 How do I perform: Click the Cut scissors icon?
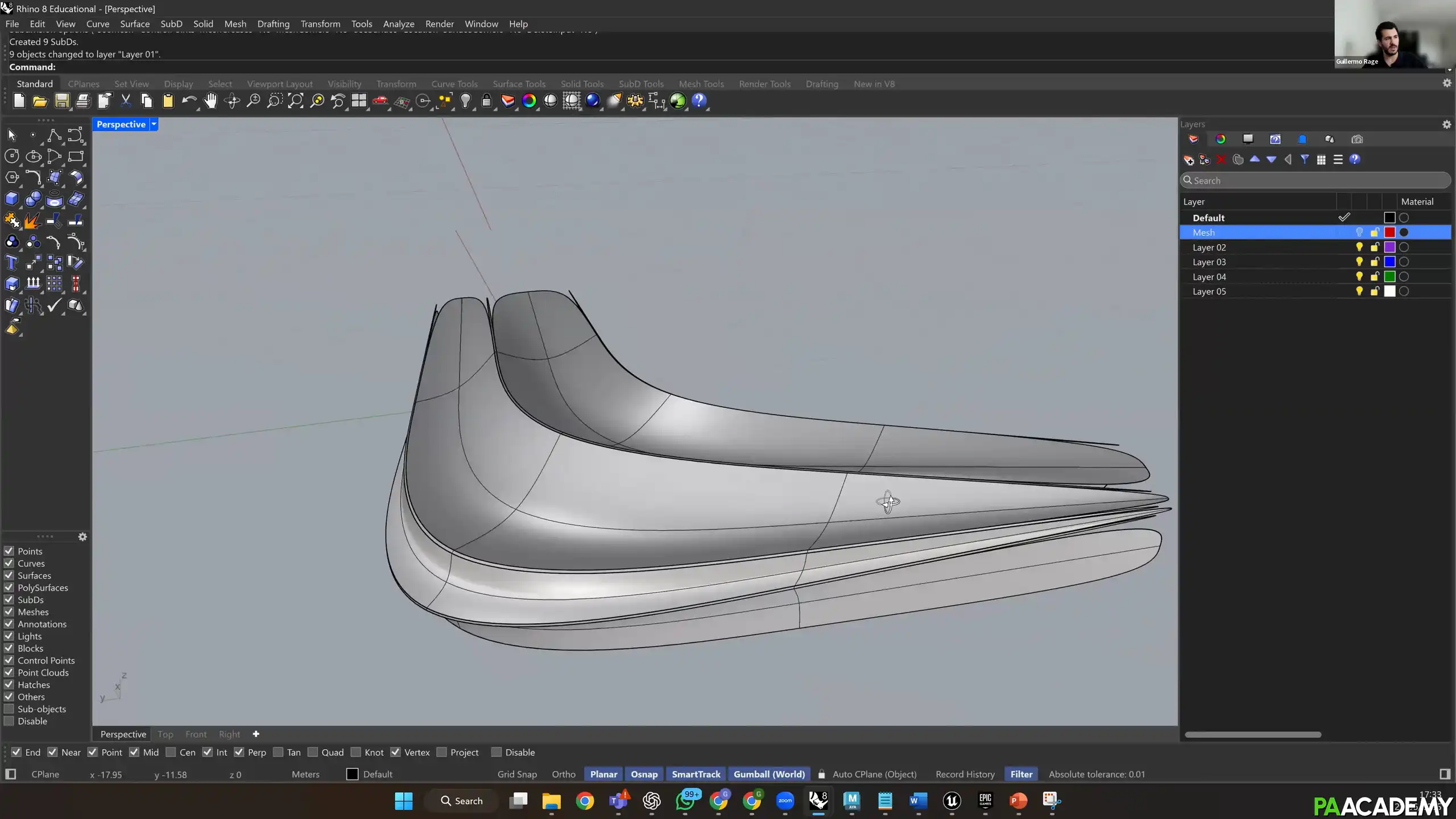click(x=126, y=101)
